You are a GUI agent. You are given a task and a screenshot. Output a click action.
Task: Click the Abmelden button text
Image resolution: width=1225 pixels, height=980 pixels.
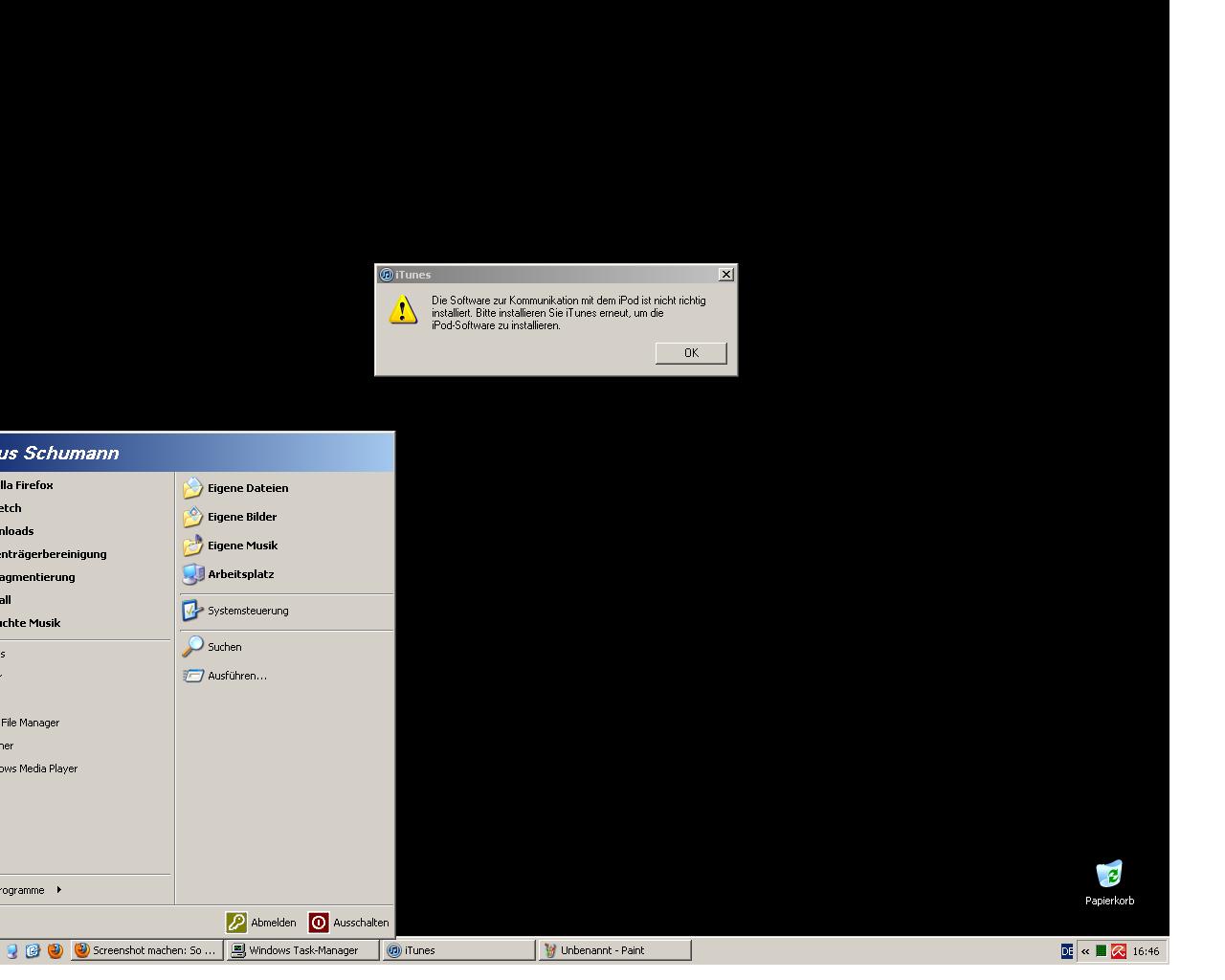click(274, 923)
